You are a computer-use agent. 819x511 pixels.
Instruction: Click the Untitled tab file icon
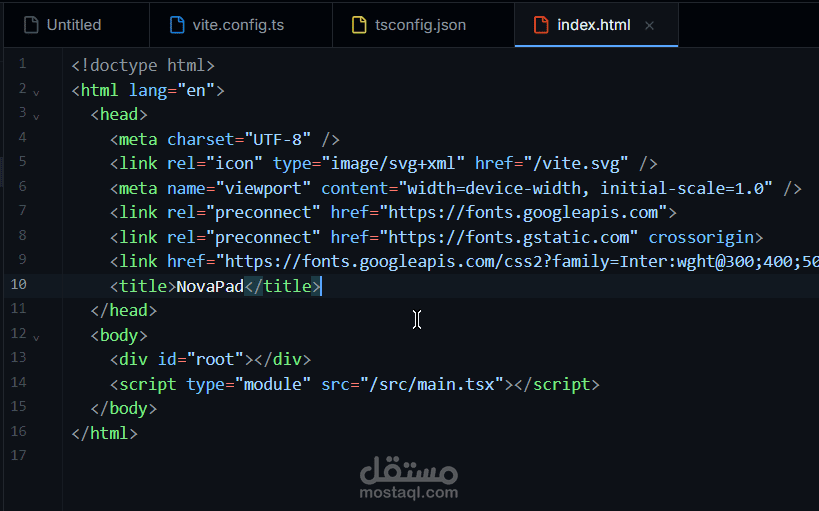[x=31, y=25]
